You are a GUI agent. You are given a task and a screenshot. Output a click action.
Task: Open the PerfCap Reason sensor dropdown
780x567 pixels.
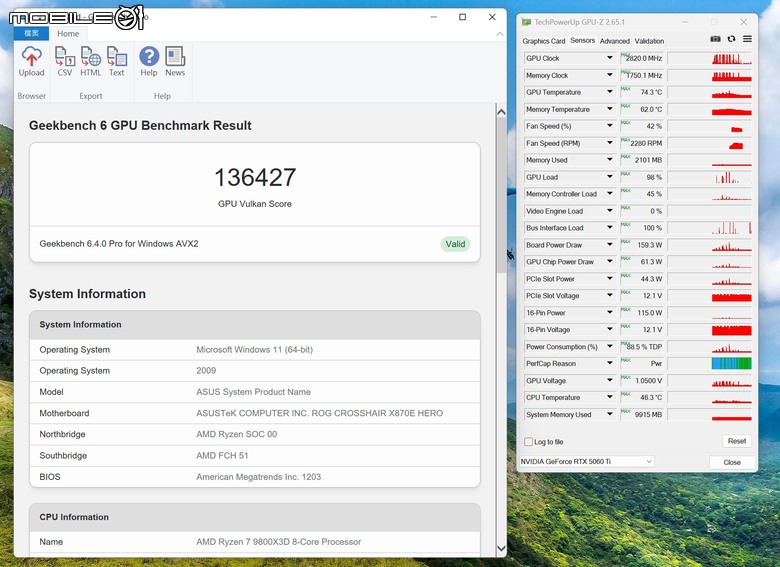pos(609,364)
